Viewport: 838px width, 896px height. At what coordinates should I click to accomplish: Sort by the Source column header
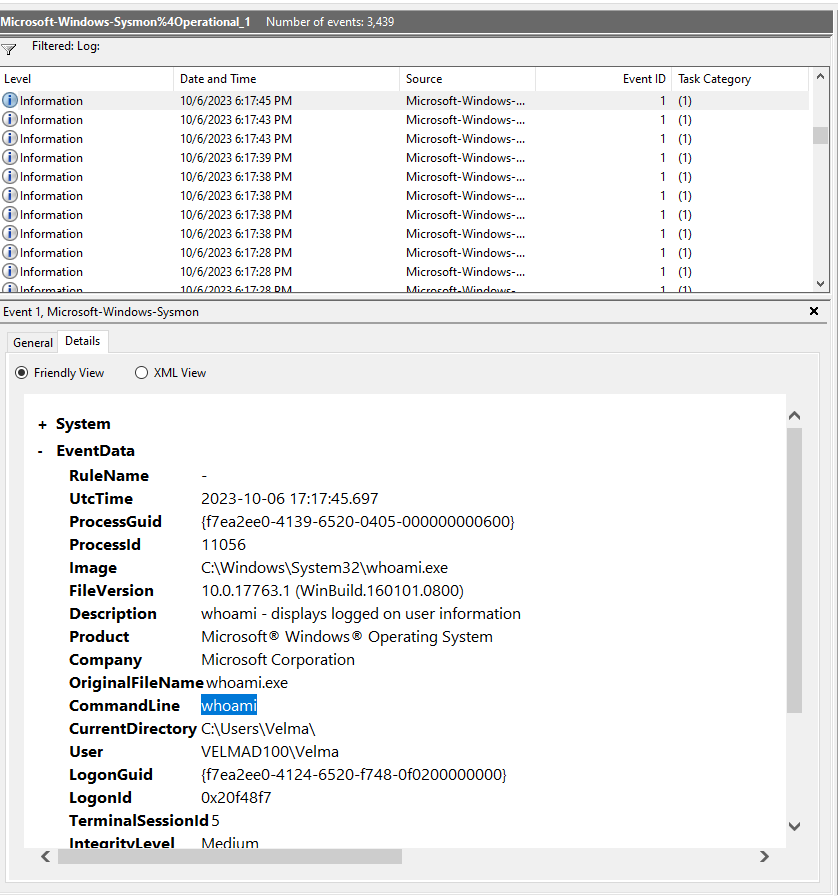coord(468,79)
